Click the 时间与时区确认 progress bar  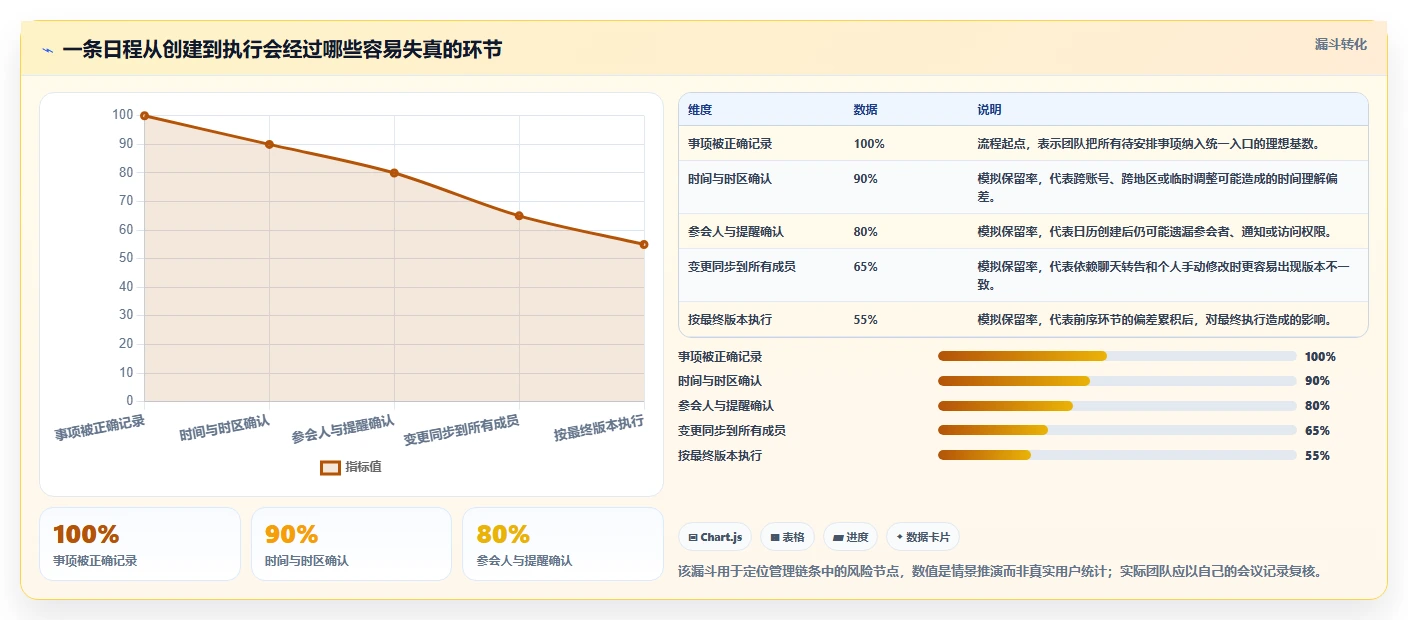(1117, 381)
